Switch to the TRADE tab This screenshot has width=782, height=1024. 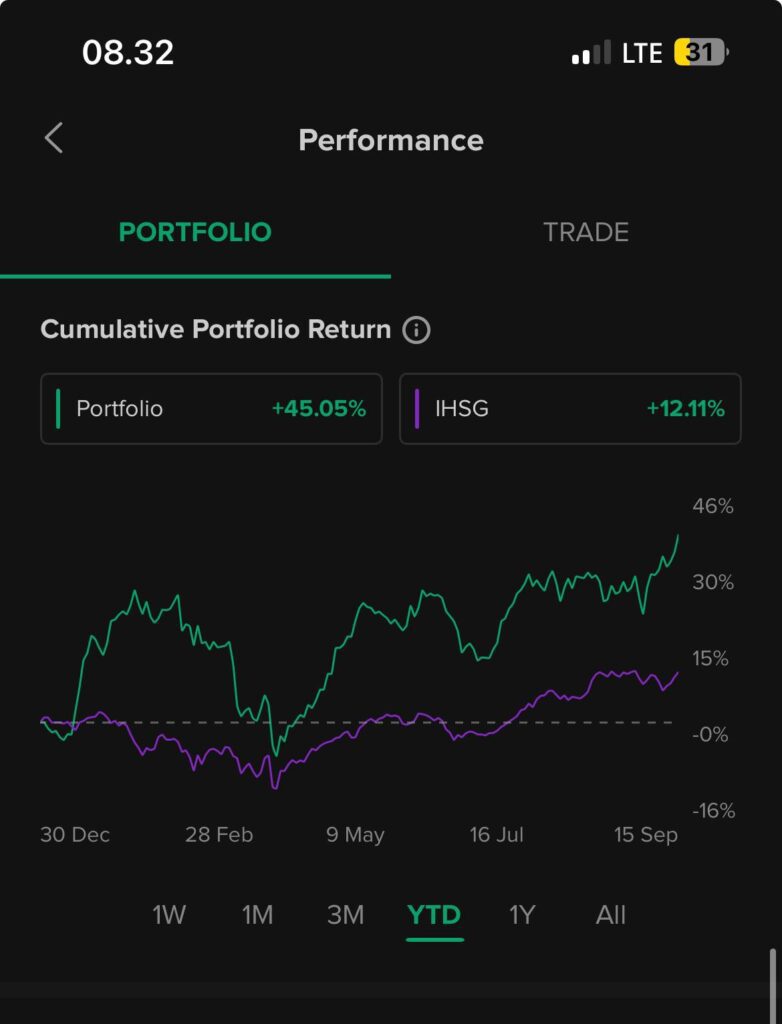click(x=586, y=232)
